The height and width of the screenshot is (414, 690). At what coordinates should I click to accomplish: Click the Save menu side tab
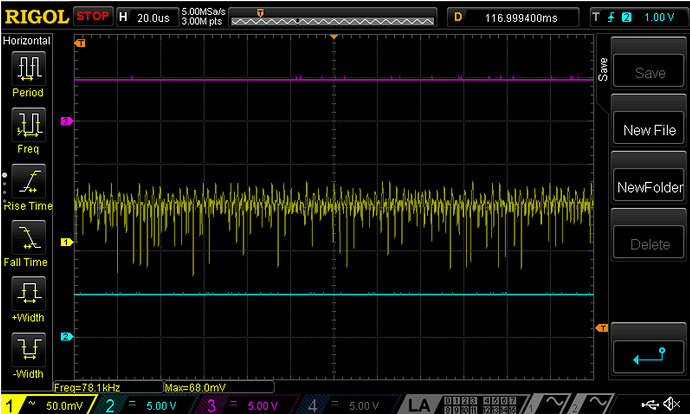click(603, 70)
